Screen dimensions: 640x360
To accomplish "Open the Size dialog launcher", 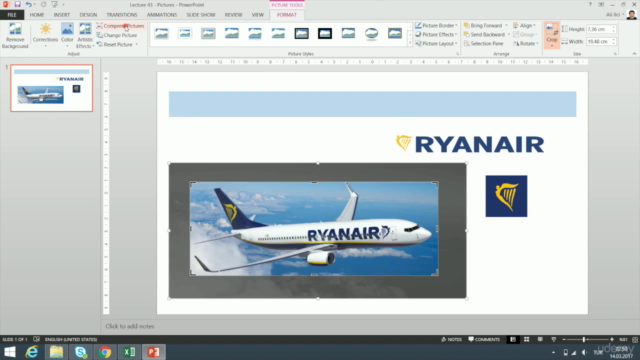I will point(615,54).
